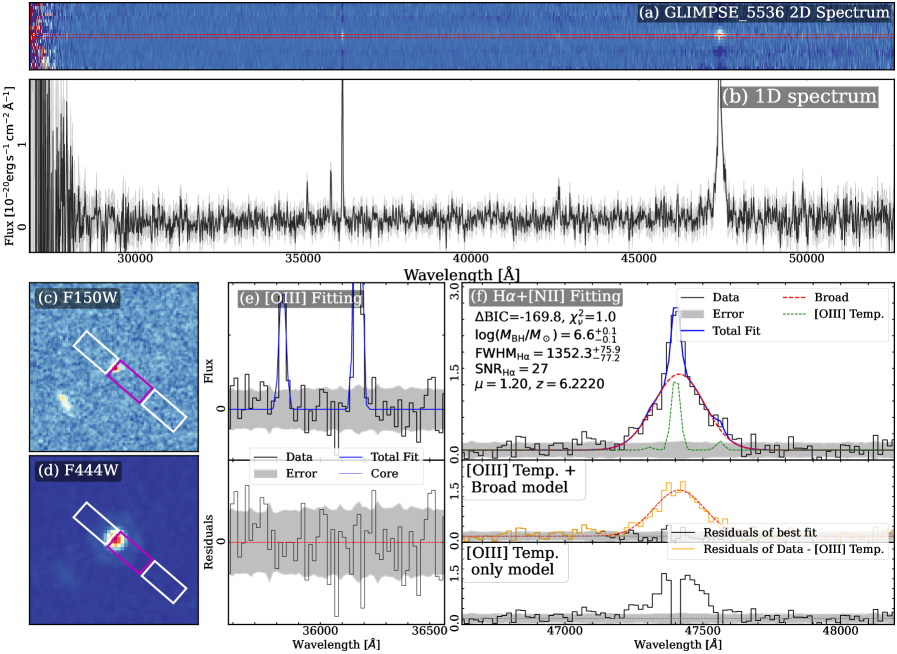Click the "(b) 1D spectrum" panel label

tap(799, 96)
